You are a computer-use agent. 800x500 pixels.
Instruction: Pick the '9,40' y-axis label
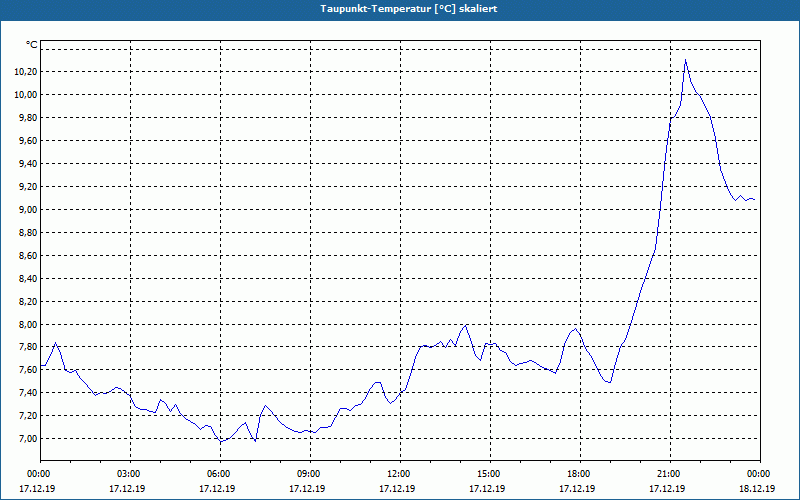28,163
